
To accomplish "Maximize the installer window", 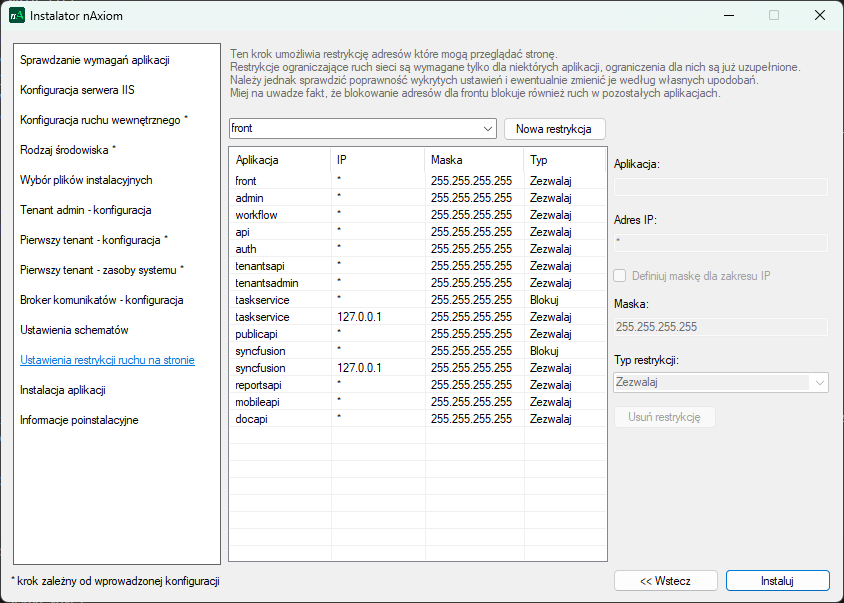I will [773, 16].
